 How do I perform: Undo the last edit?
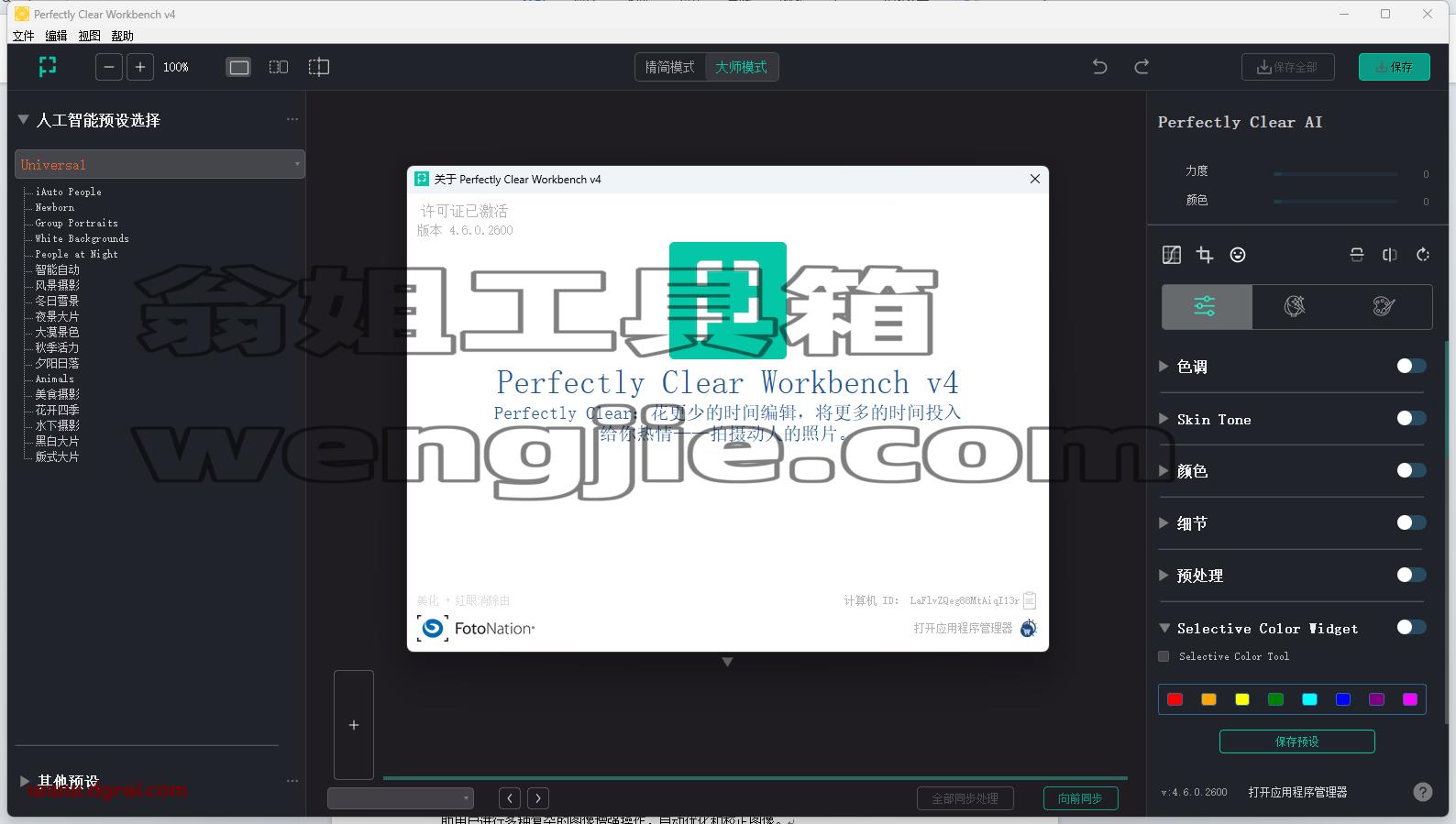click(x=1100, y=67)
